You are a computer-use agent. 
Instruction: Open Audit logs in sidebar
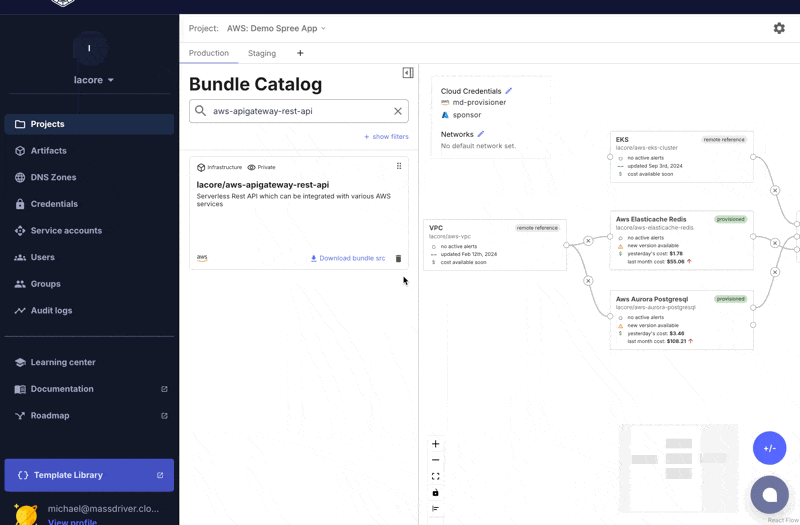pos(51,311)
